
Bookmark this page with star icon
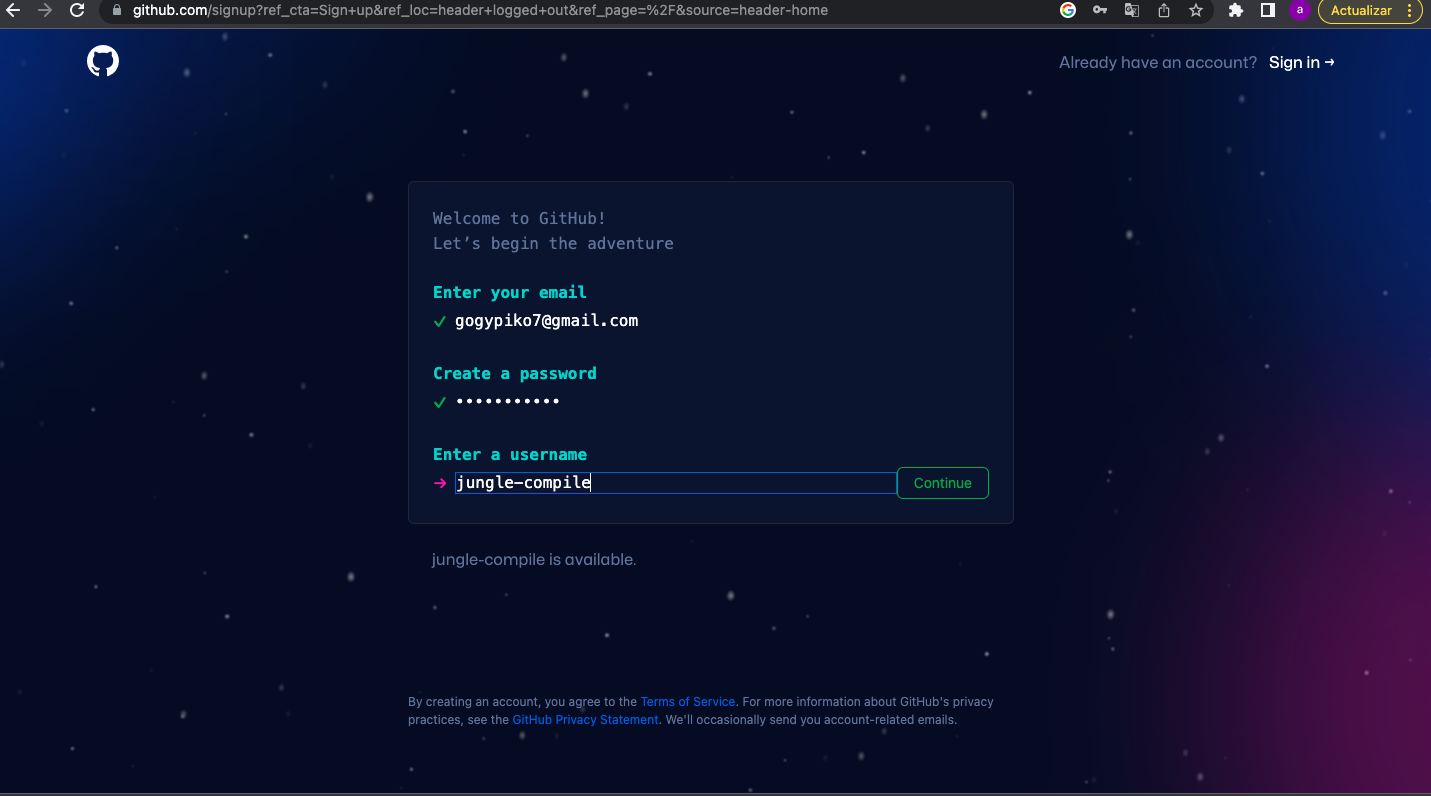click(x=1196, y=10)
